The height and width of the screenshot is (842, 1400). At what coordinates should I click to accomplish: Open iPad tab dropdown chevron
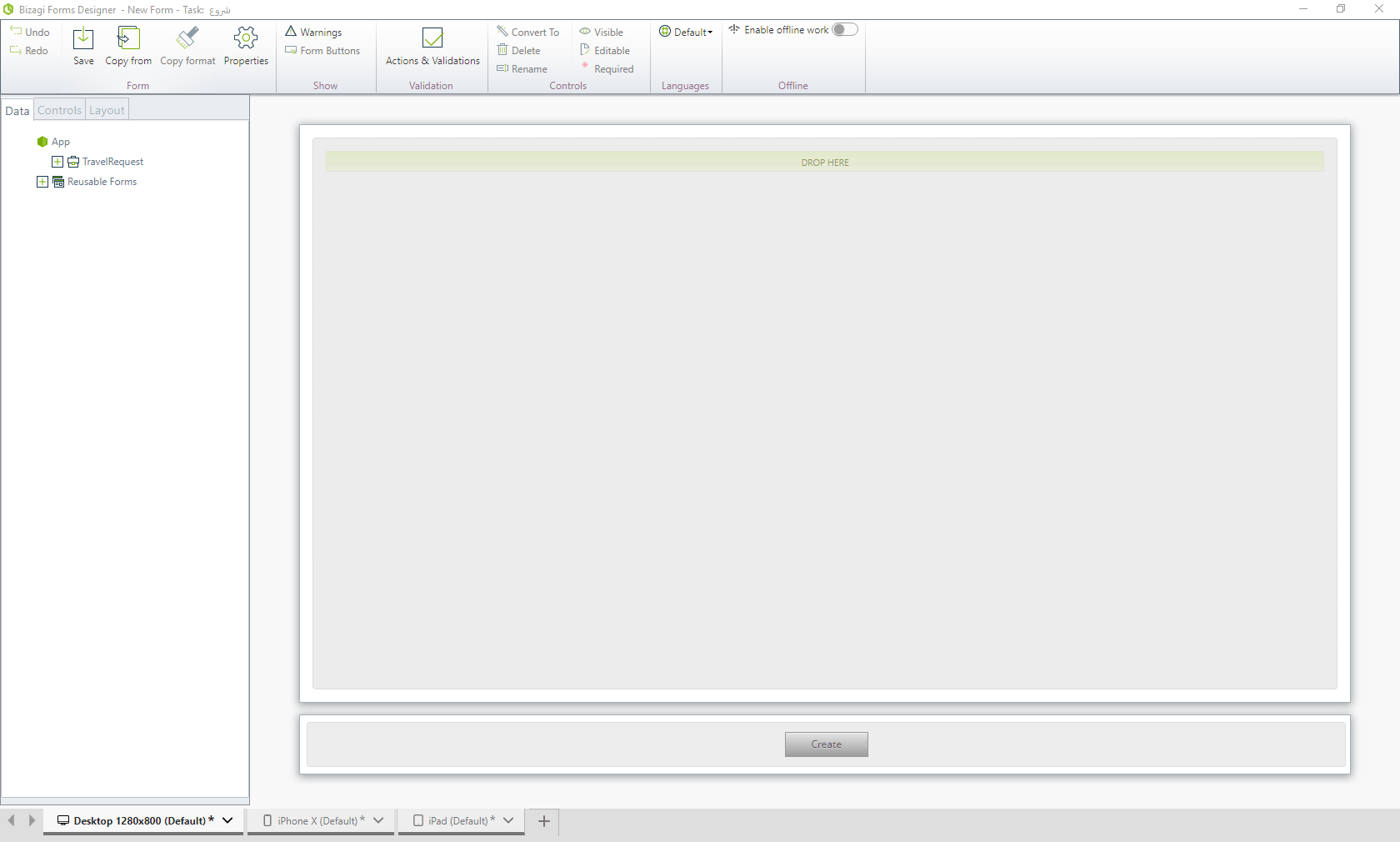click(x=508, y=820)
